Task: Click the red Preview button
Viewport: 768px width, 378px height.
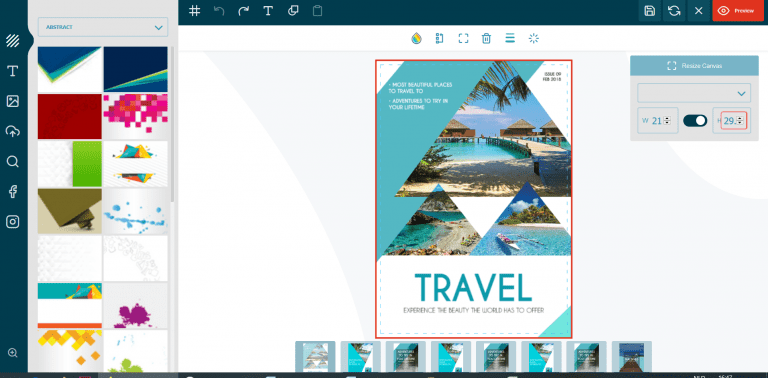Action: click(738, 11)
